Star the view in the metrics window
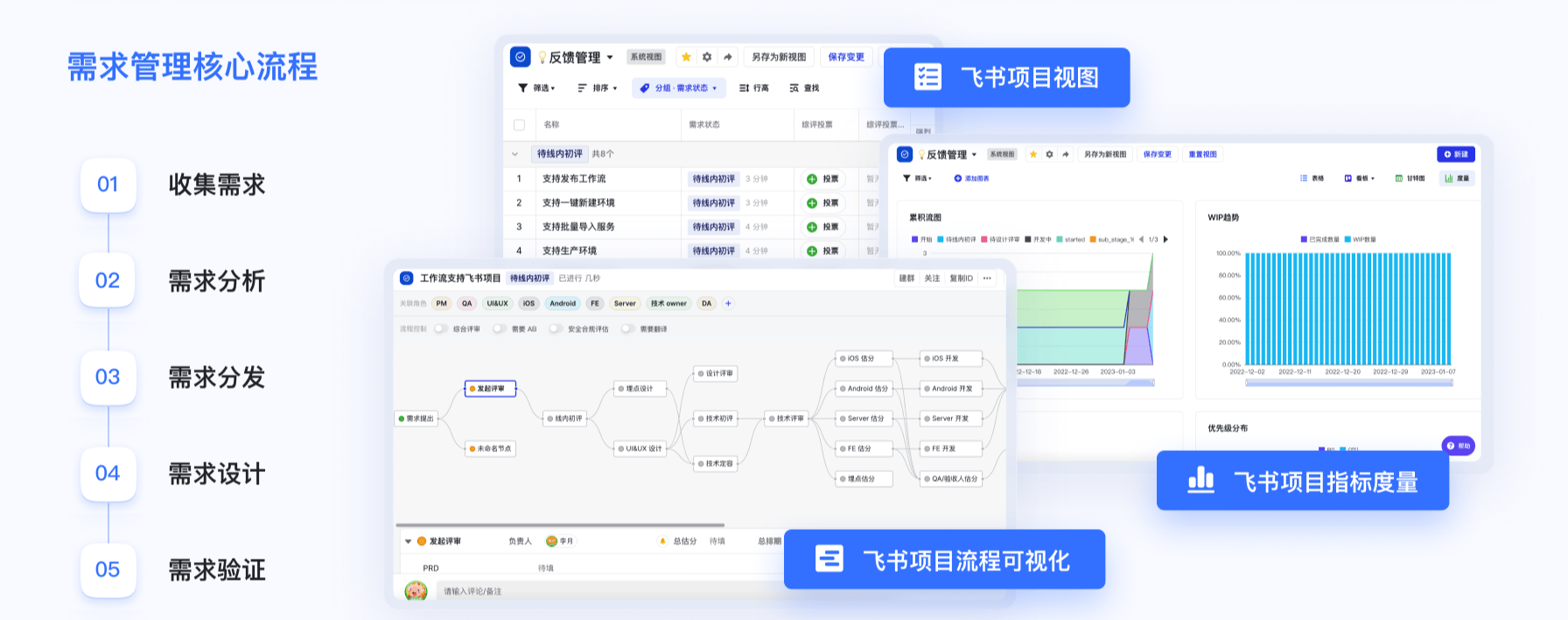This screenshot has height=620, width=1568. pos(1033,154)
